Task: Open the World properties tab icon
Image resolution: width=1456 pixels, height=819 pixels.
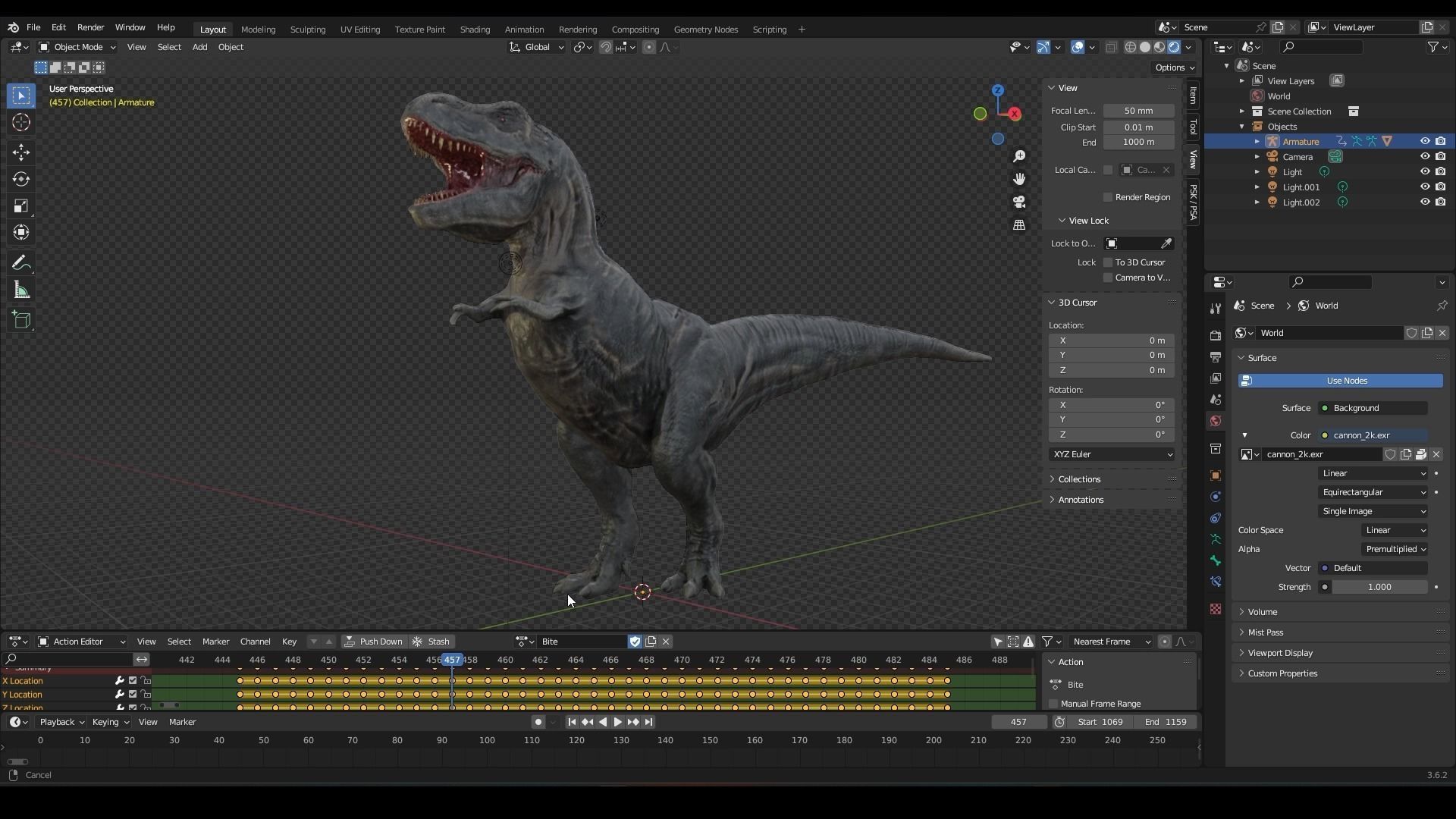Action: click(1216, 421)
